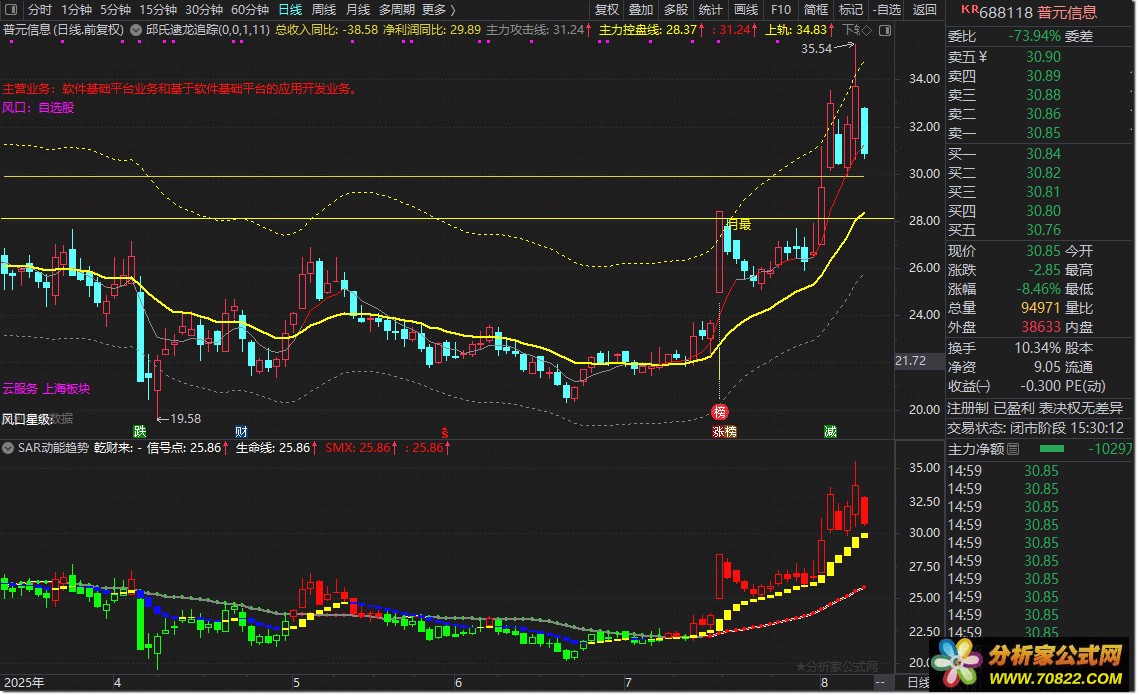Click the diamond icon next to 下轨
The height and width of the screenshot is (695, 1139).
[x=866, y=31]
